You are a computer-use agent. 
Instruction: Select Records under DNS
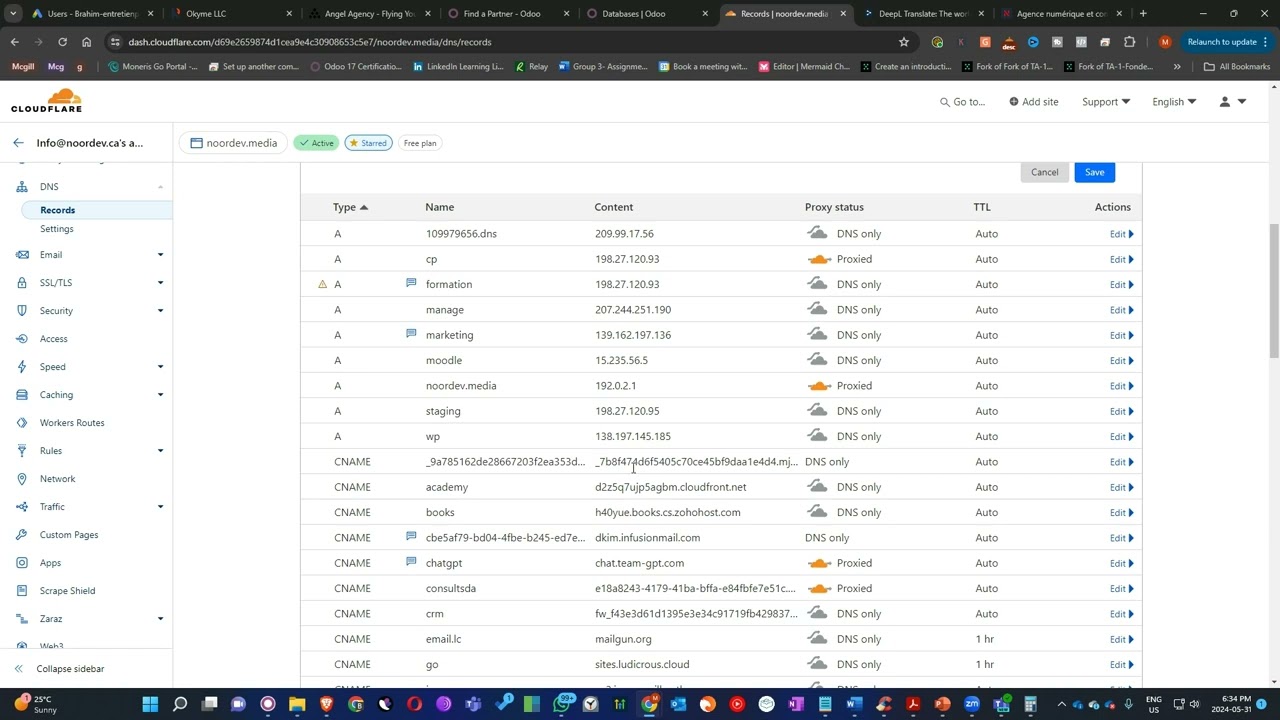click(58, 210)
